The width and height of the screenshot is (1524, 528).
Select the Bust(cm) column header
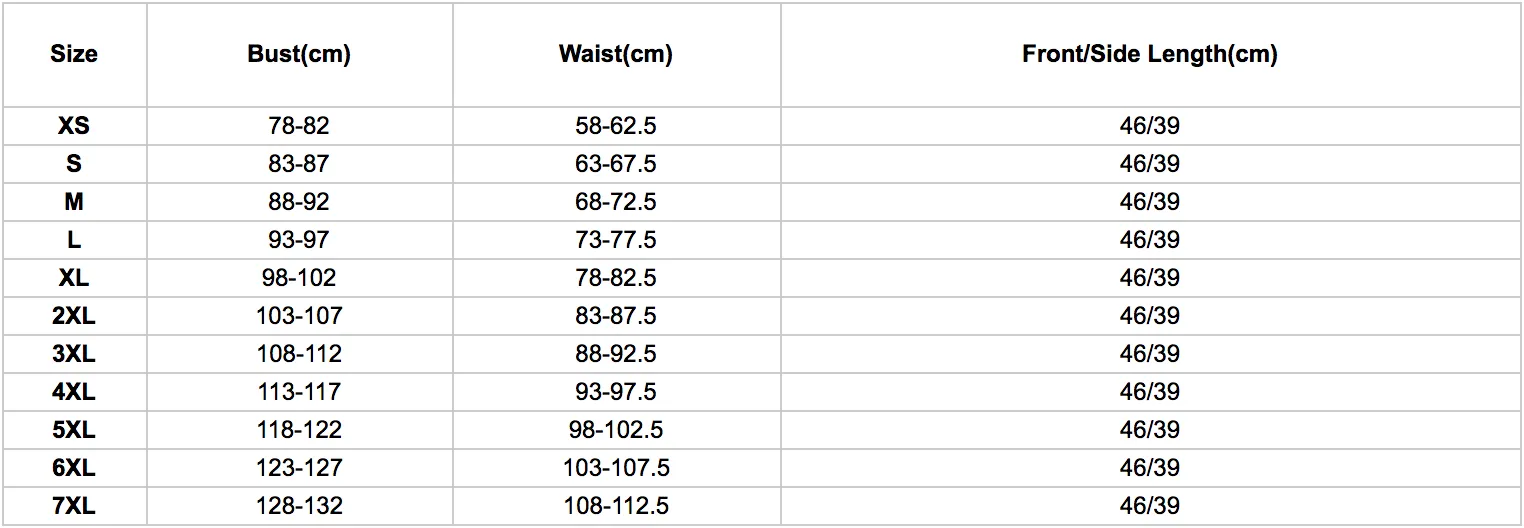pyautogui.click(x=299, y=54)
